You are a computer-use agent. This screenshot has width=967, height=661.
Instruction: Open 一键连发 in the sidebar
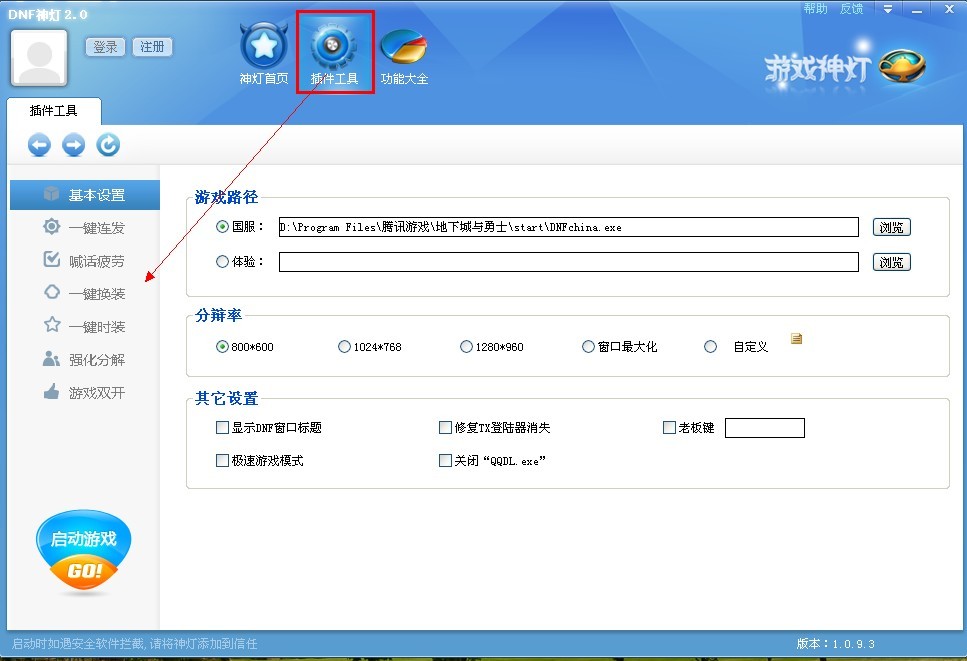click(96, 228)
